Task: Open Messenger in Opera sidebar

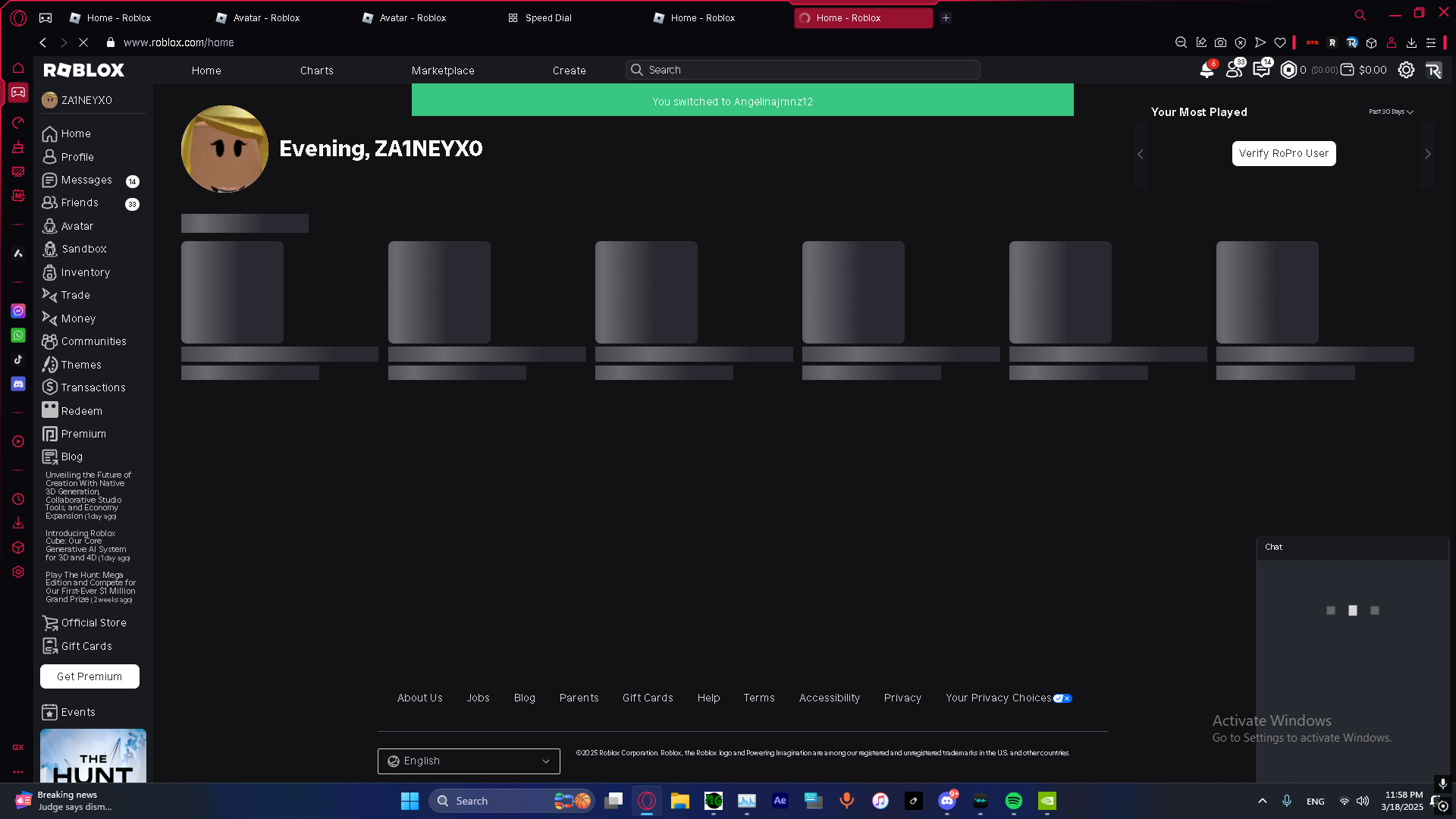Action: coord(18,311)
